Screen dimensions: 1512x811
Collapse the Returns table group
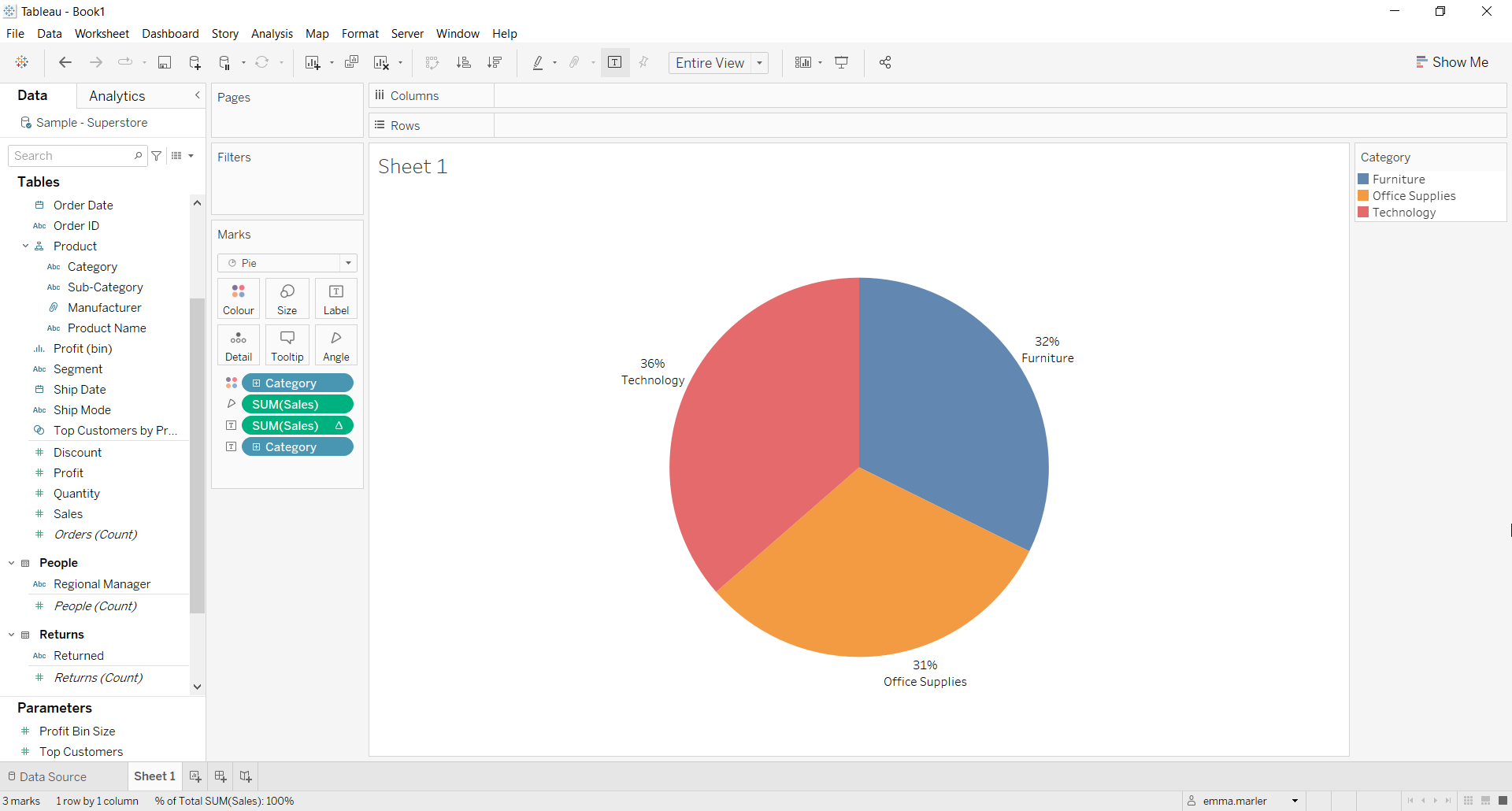(x=11, y=634)
